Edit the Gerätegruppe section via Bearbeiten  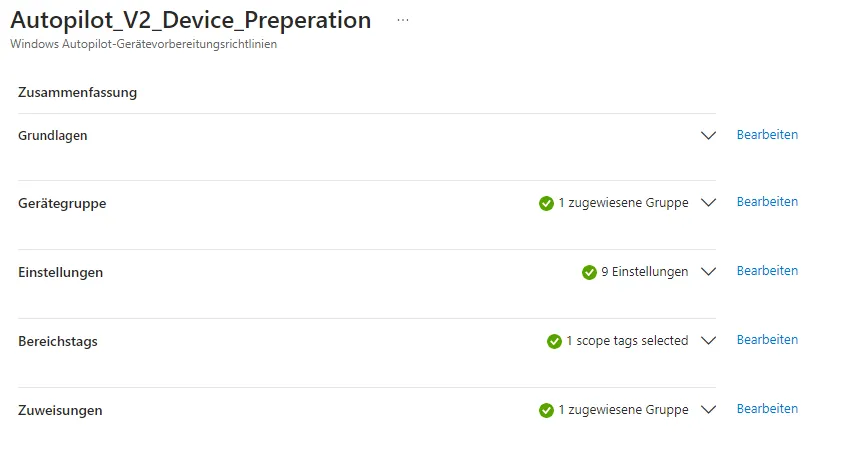[767, 202]
